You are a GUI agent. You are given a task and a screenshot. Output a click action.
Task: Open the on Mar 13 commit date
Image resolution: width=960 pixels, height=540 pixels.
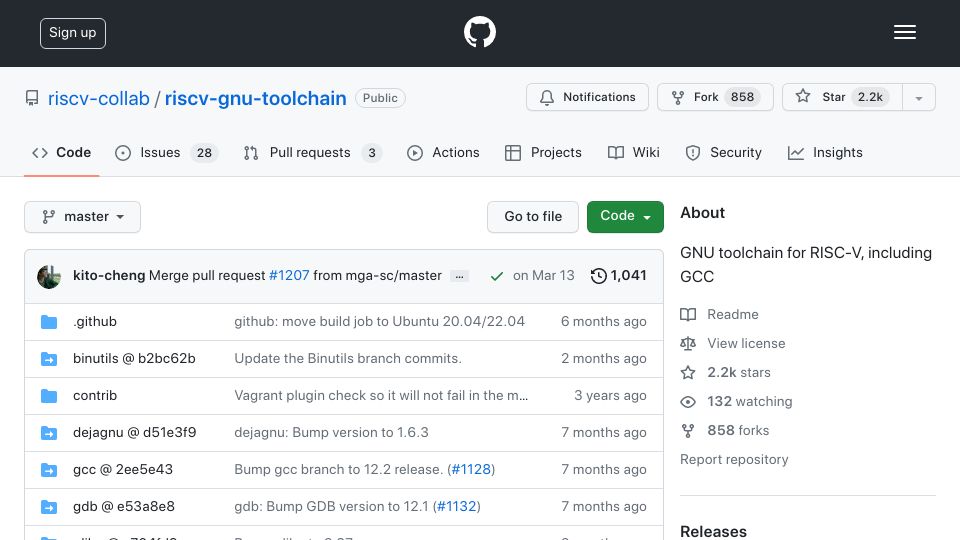(x=544, y=276)
